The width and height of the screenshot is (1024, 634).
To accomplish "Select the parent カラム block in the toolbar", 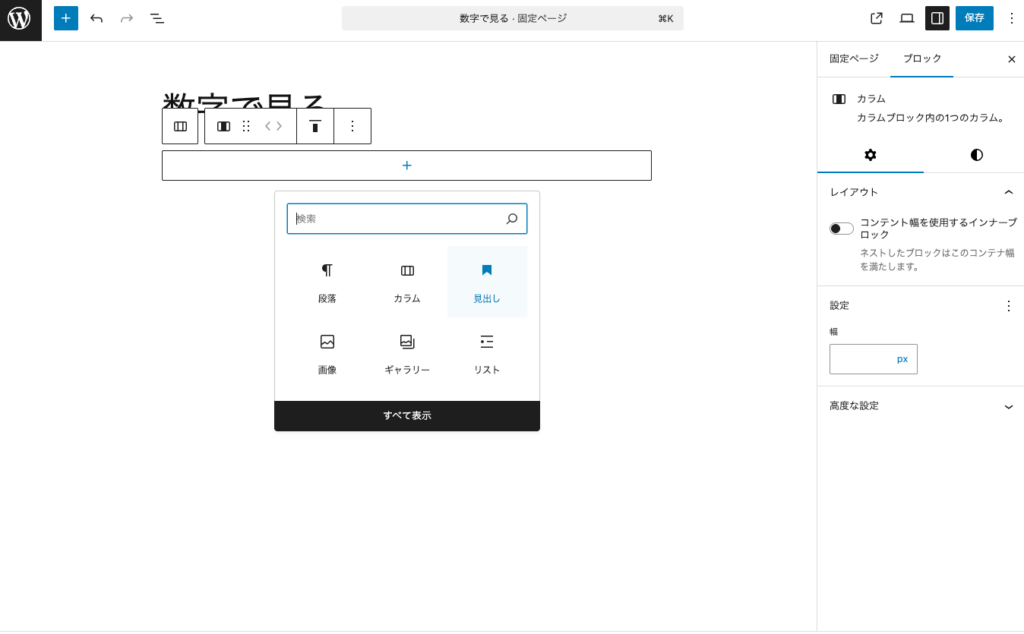I will [180, 126].
